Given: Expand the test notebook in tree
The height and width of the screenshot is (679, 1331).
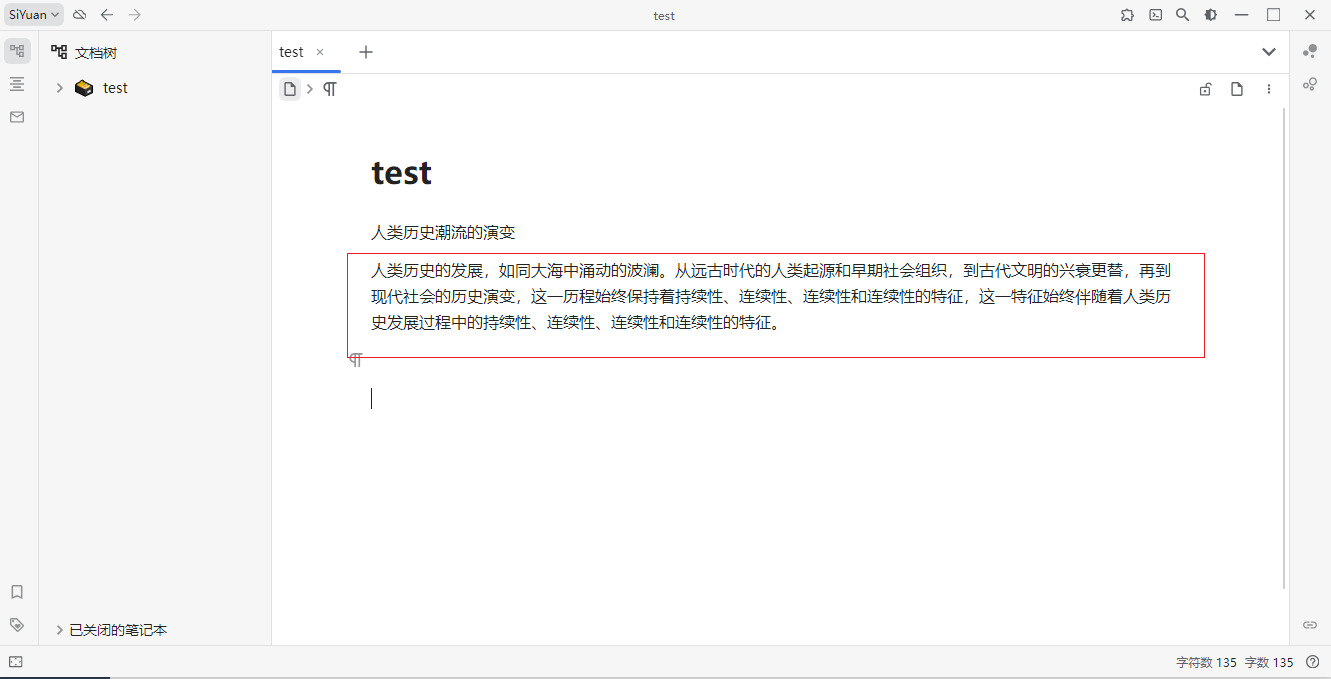Looking at the screenshot, I should pos(60,88).
